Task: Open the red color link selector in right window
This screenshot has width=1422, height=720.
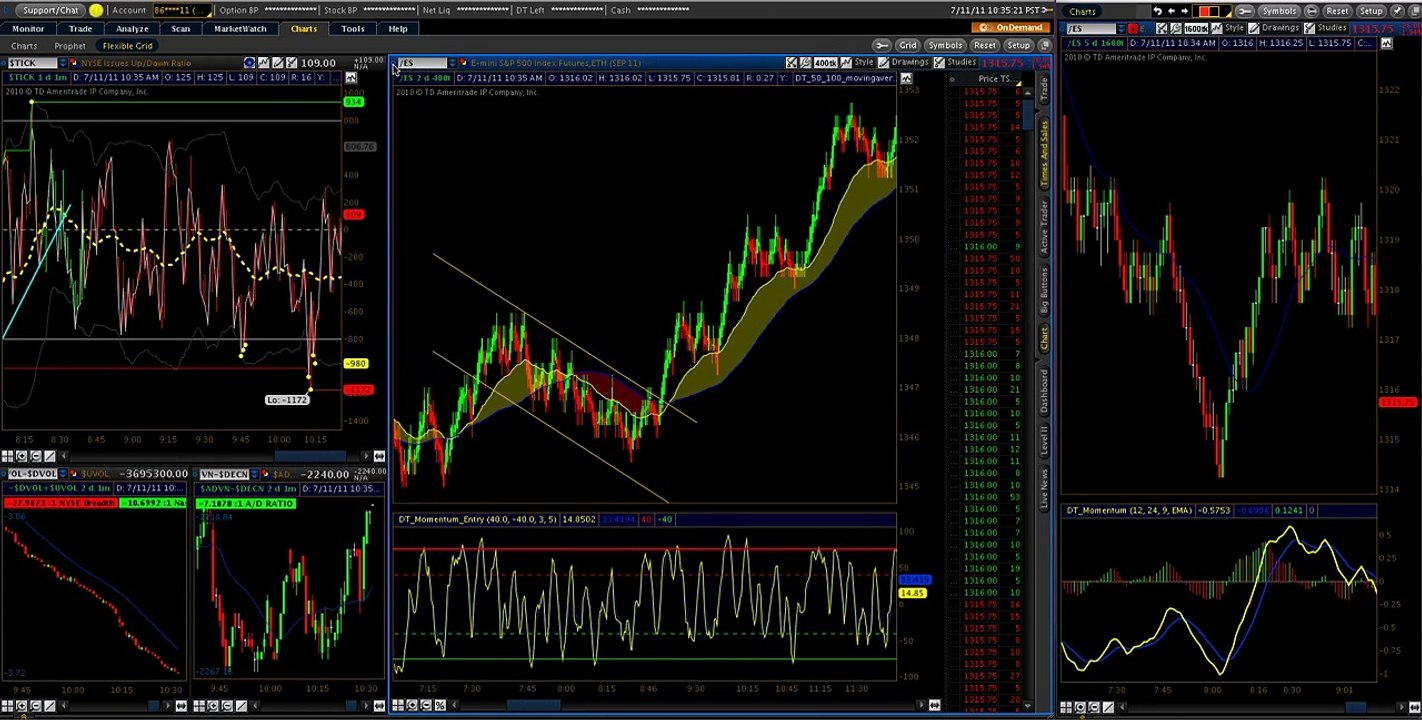Action: coord(1212,11)
